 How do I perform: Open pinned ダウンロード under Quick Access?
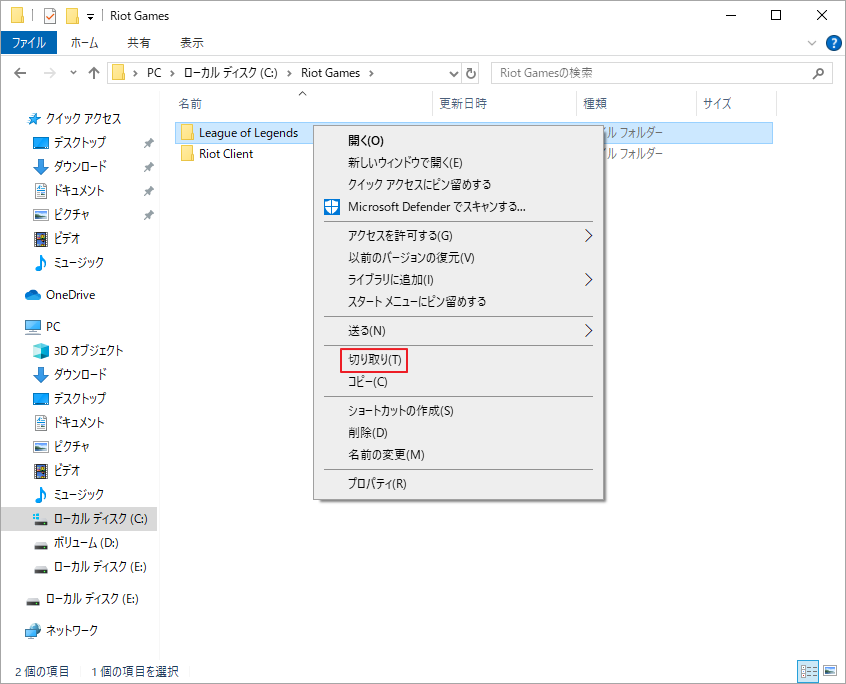point(70,166)
